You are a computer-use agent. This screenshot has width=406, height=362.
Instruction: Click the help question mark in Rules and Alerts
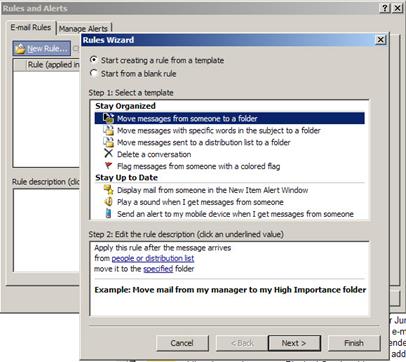click(385, 8)
